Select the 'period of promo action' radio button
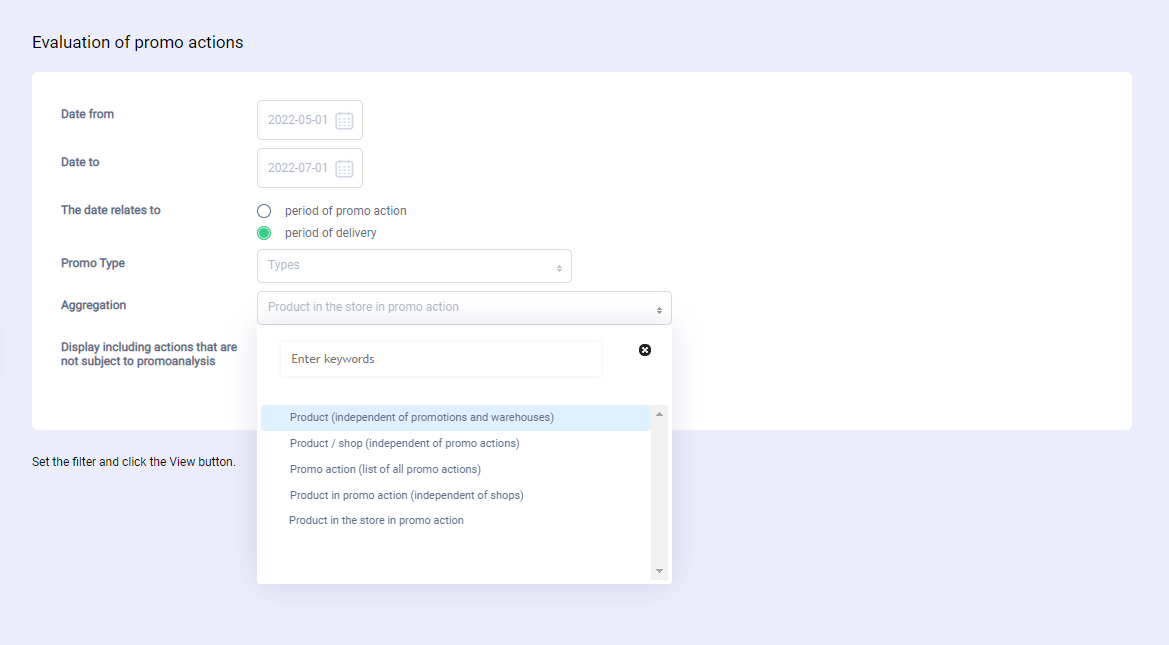Screen dimensions: 1169x645 [x=264, y=211]
